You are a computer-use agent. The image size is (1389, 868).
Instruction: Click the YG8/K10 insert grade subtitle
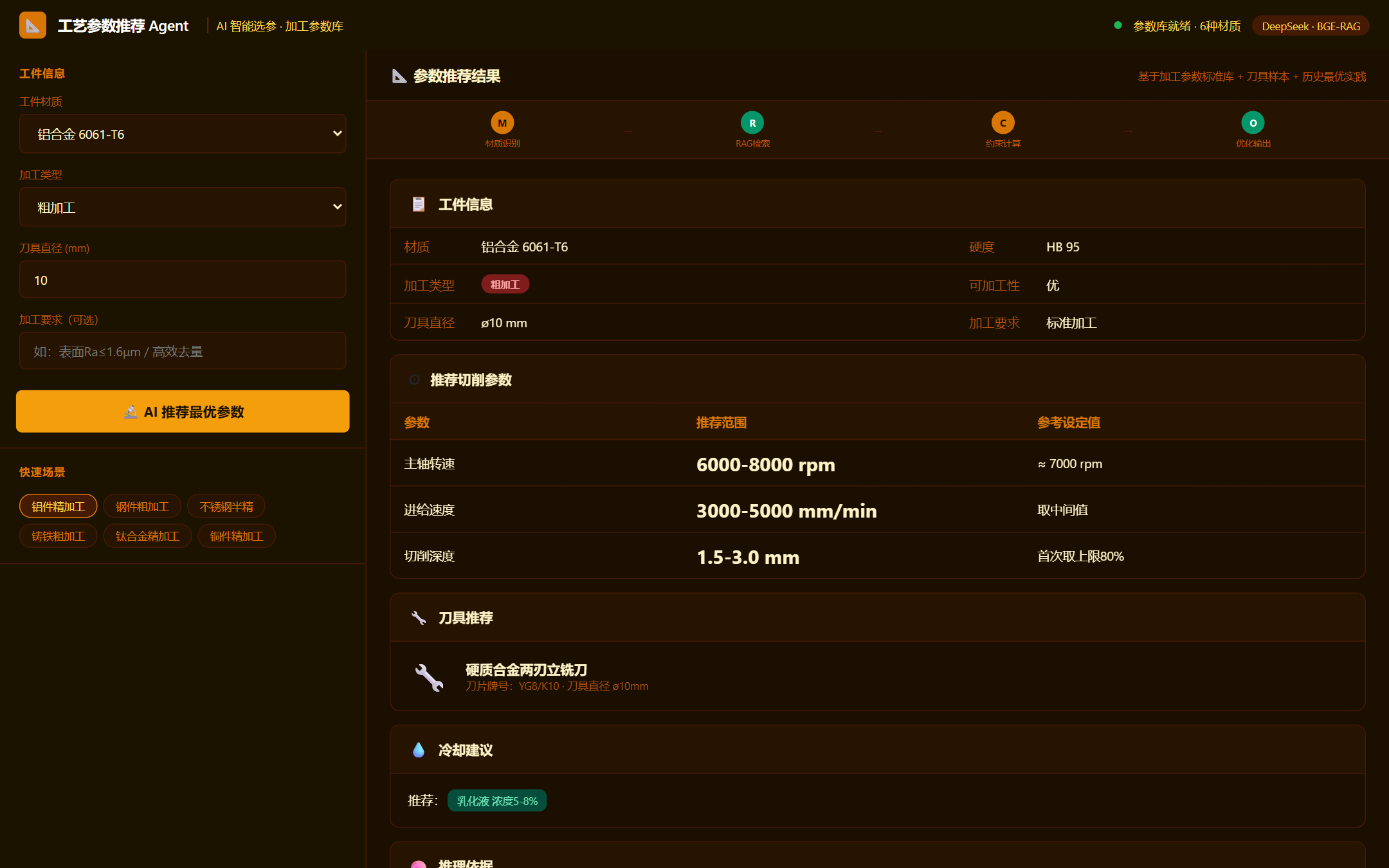point(557,686)
